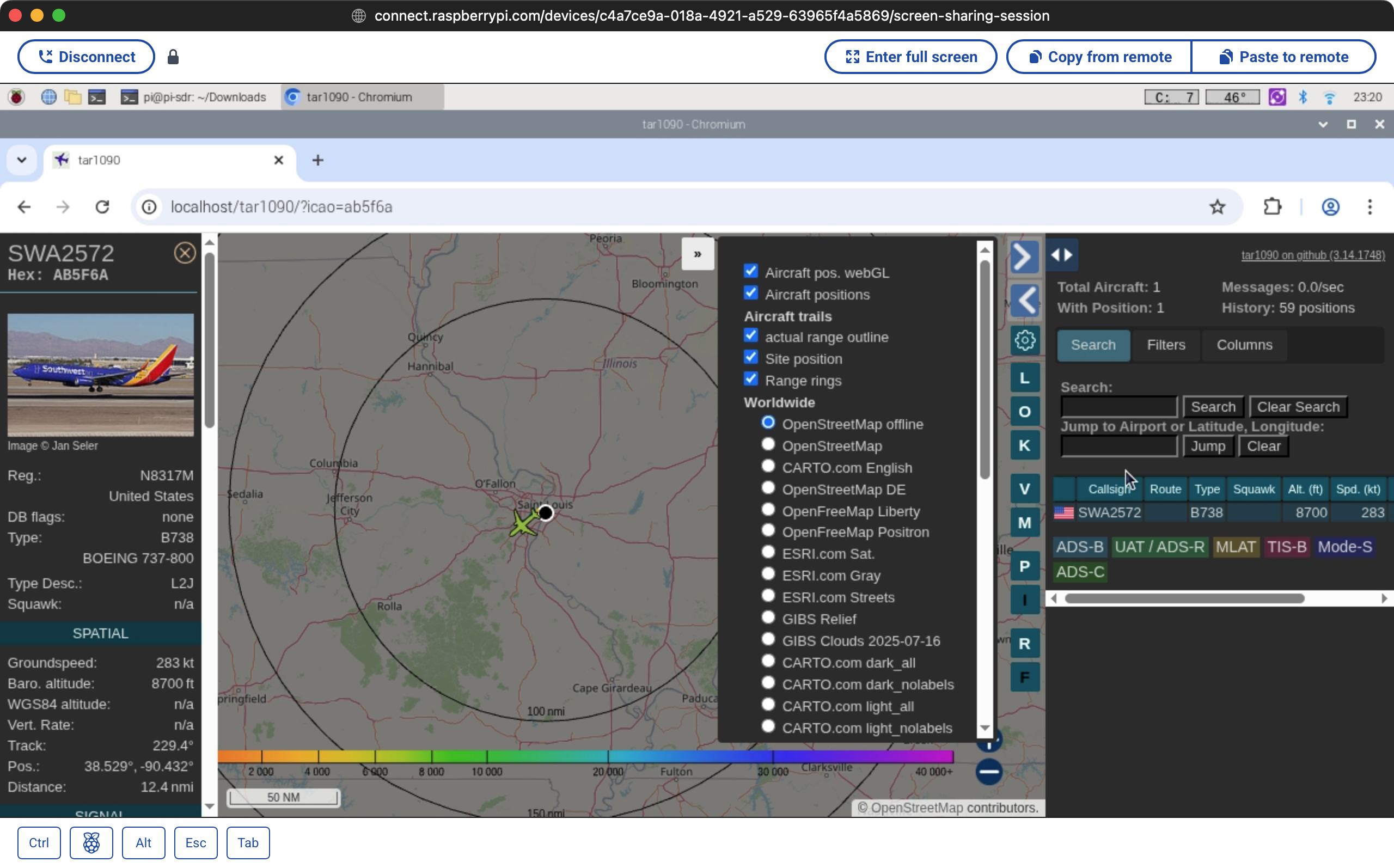Close the SWA2572 info panel
Viewport: 1394px width, 868px height.
[185, 253]
